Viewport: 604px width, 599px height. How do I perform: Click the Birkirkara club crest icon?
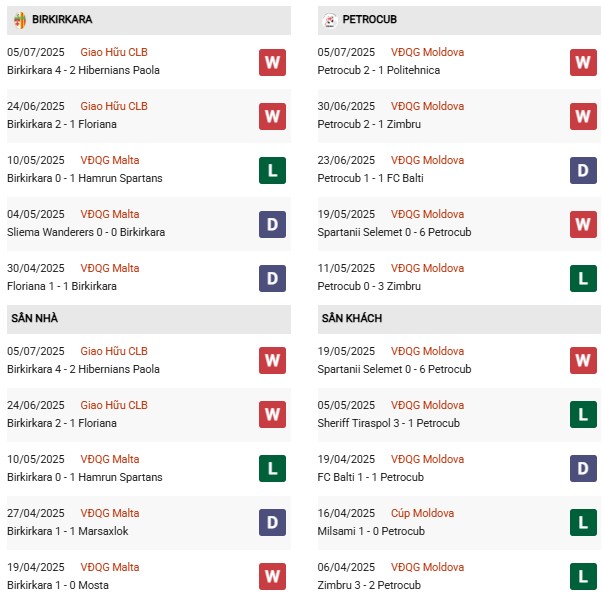click(x=20, y=19)
